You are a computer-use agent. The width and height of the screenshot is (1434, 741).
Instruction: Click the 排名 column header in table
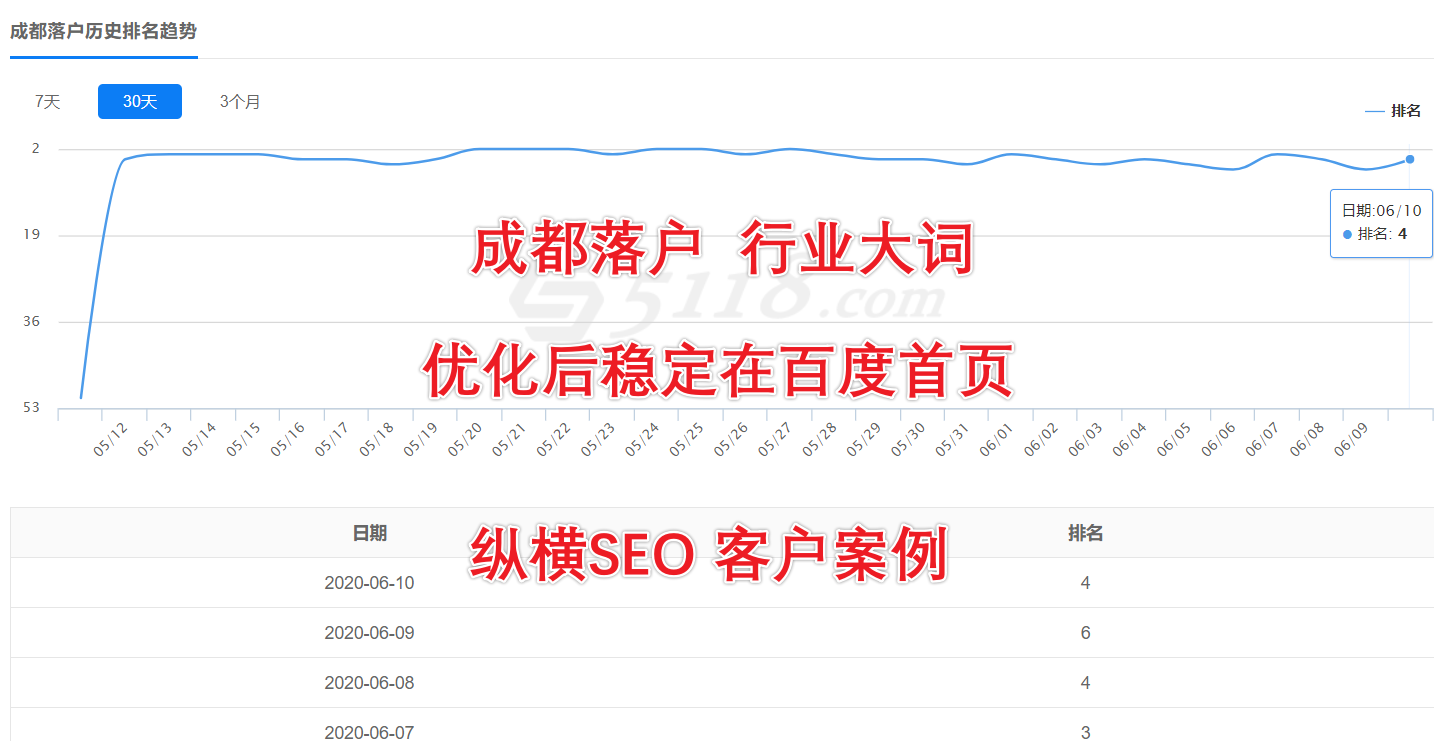pos(1085,533)
